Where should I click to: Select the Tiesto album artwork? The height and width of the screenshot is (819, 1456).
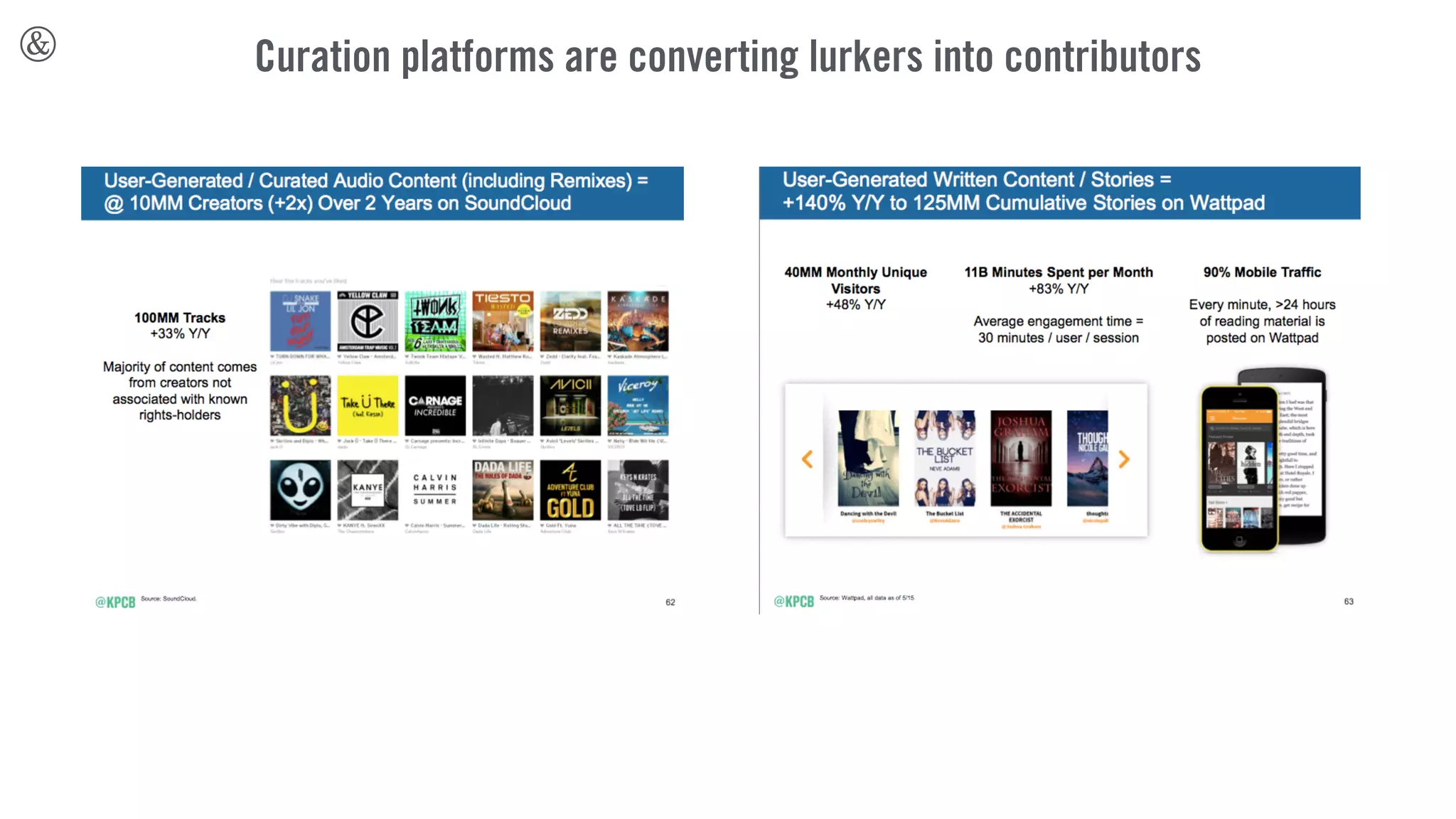point(503,321)
